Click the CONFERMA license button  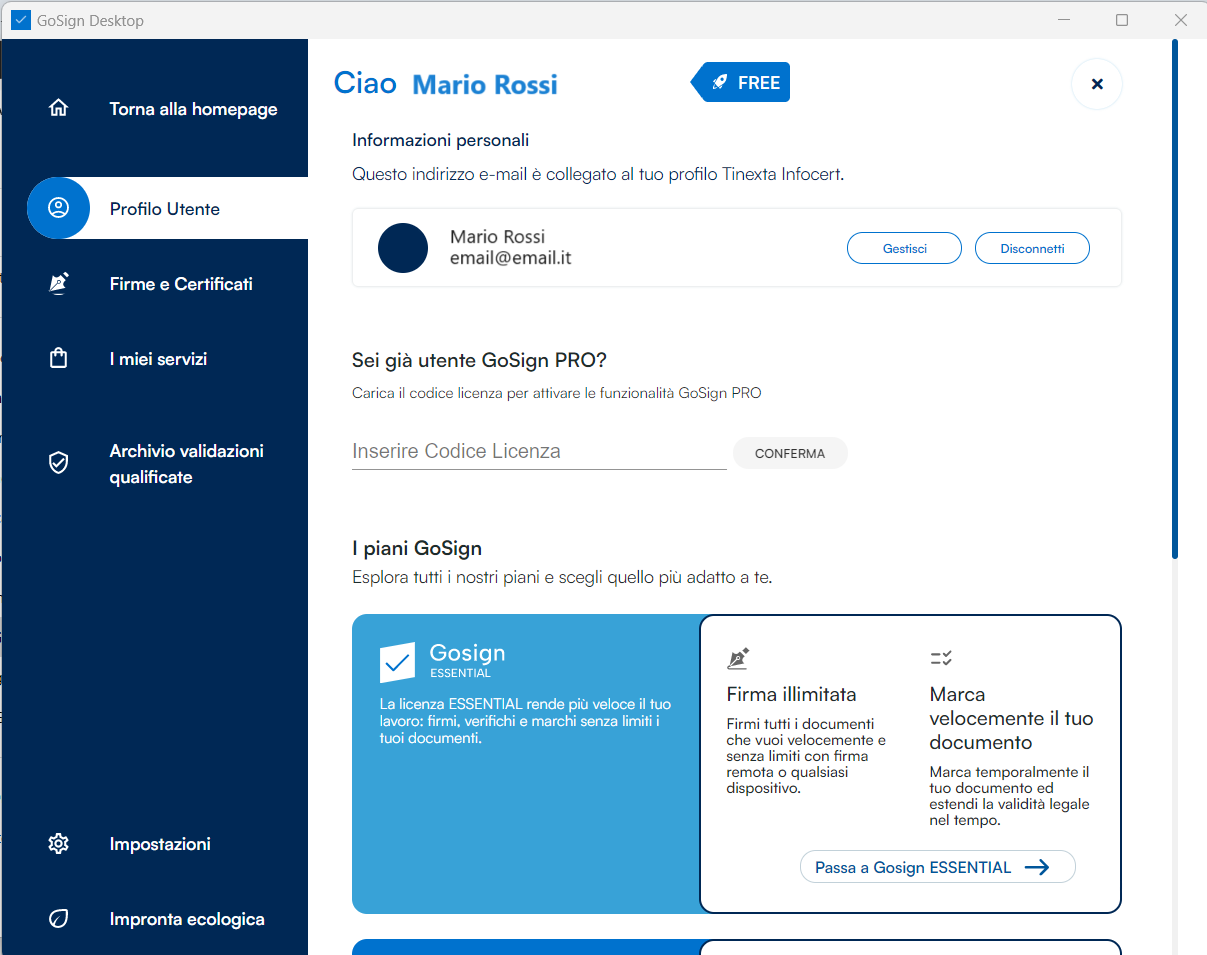pyautogui.click(x=790, y=453)
